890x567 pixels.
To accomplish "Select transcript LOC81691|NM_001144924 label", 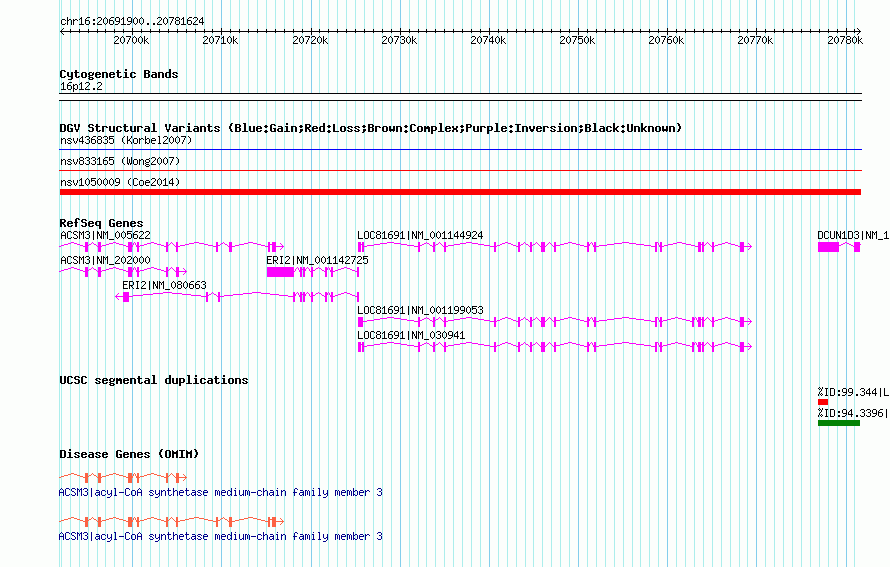I will [x=420, y=235].
